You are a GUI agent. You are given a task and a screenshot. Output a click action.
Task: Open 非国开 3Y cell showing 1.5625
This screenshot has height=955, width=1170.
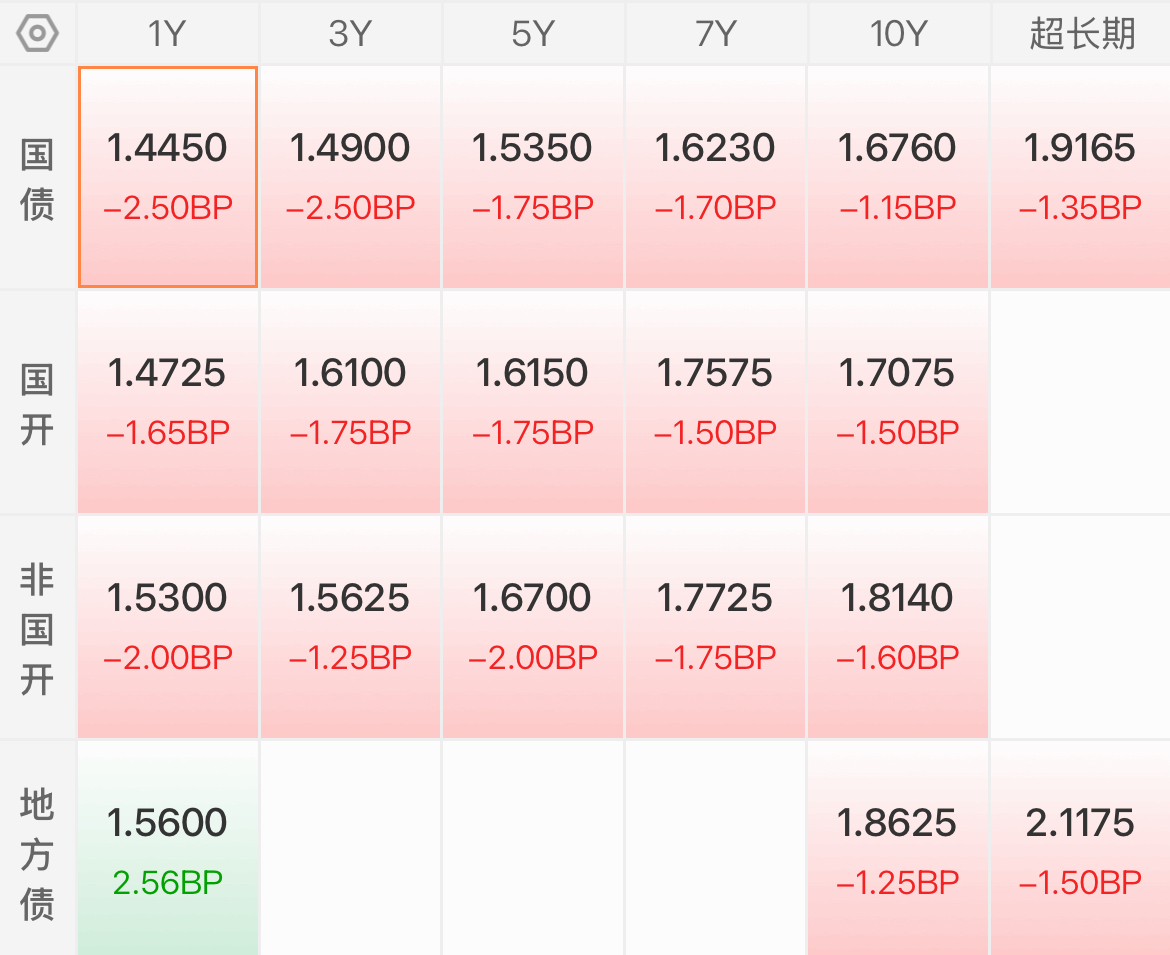[x=350, y=627]
